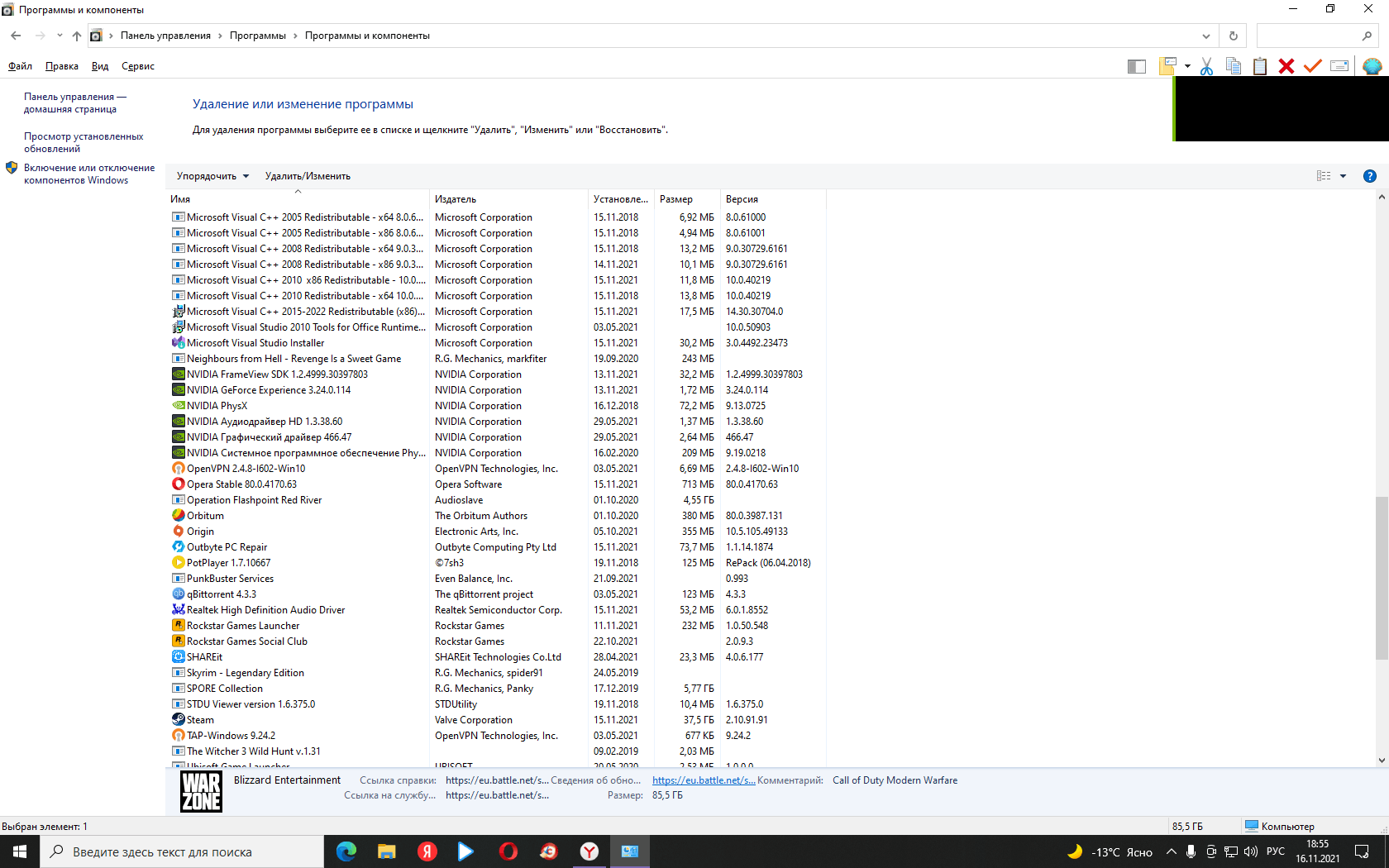Image resolution: width=1389 pixels, height=868 pixels.
Task: Go back with the left arrow
Action: coord(16,36)
